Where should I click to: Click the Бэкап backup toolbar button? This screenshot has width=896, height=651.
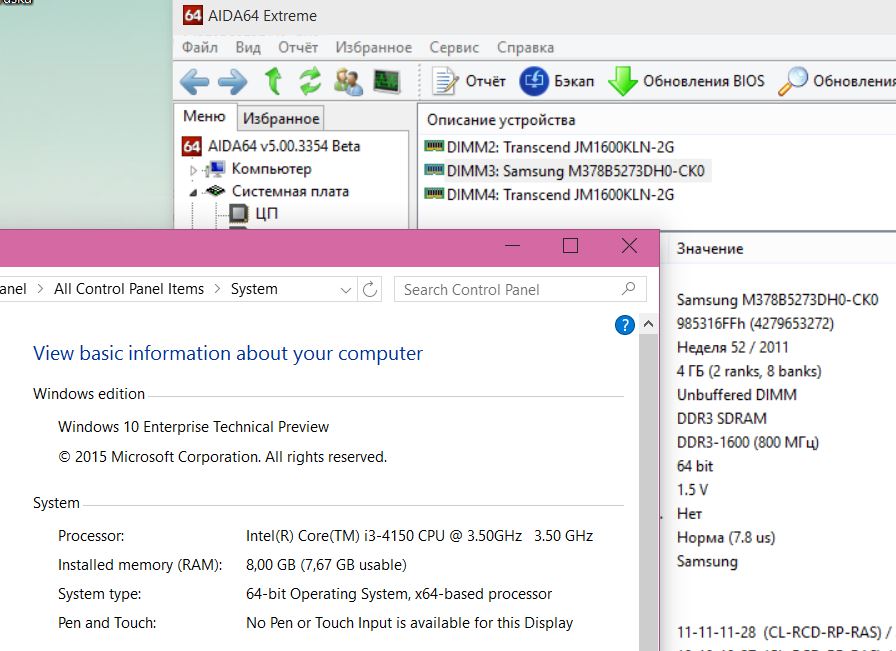point(557,81)
